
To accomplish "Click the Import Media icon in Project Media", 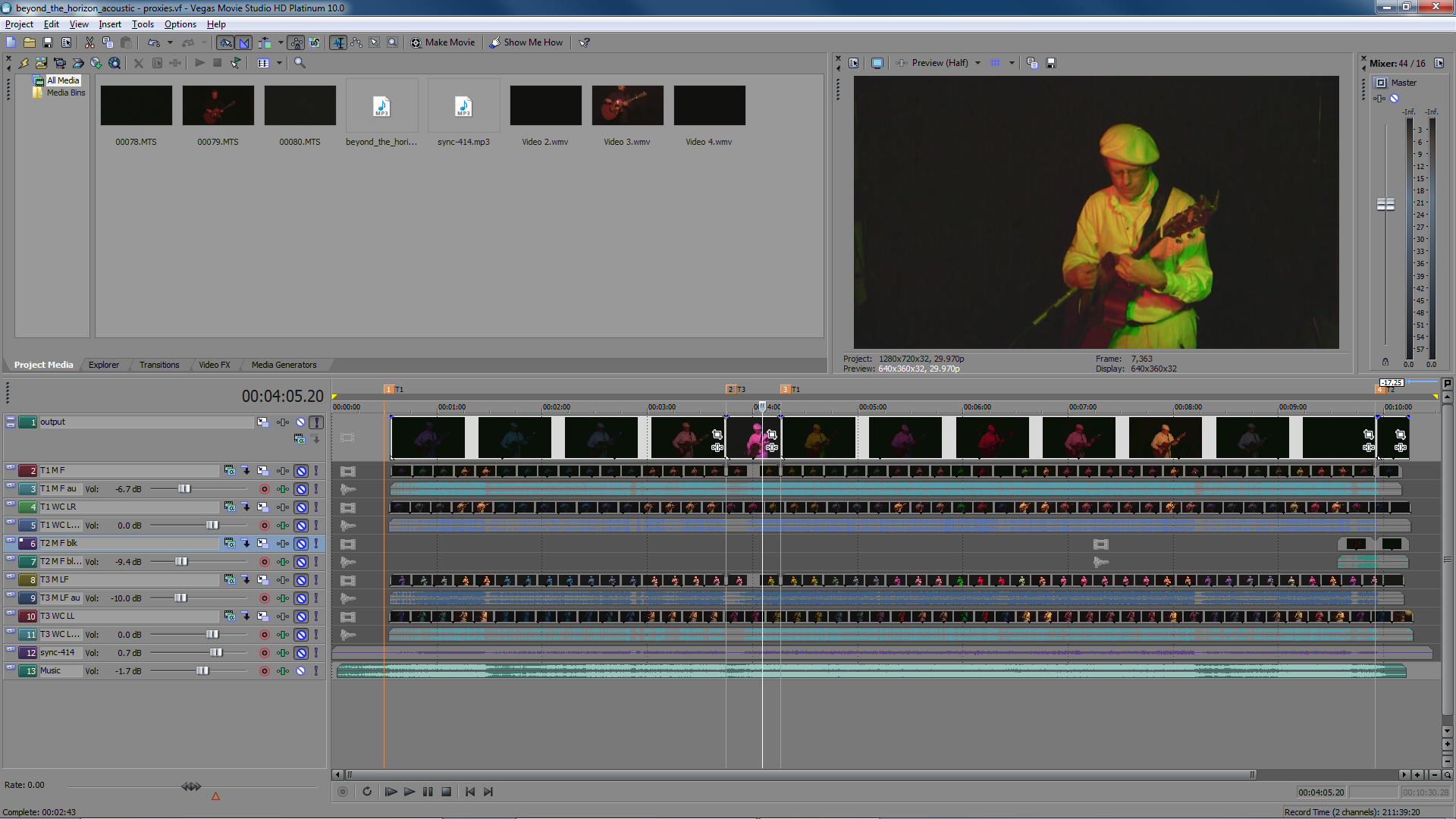I will pyautogui.click(x=42, y=63).
